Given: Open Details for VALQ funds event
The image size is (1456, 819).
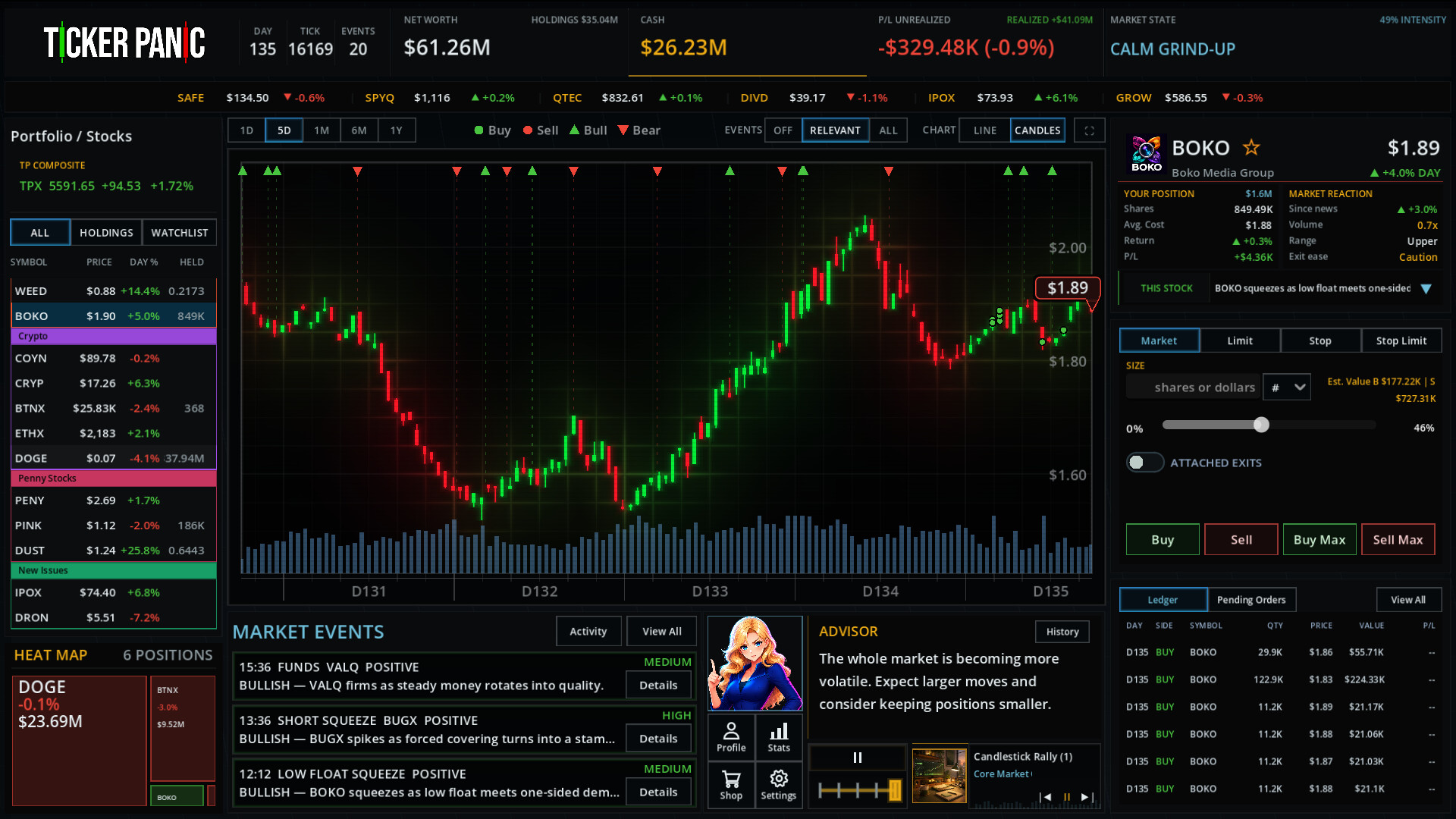Looking at the screenshot, I should pos(658,686).
